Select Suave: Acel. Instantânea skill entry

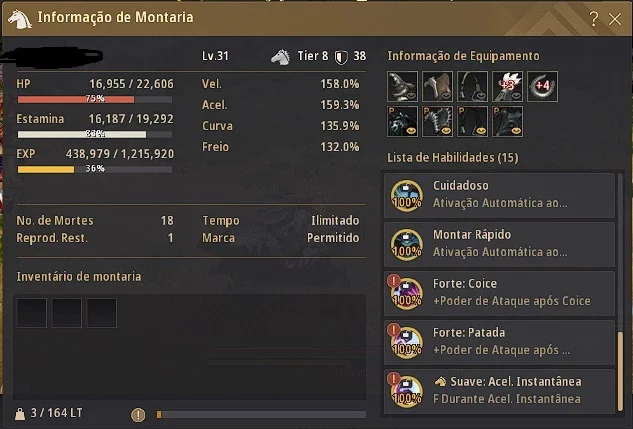tap(499, 391)
